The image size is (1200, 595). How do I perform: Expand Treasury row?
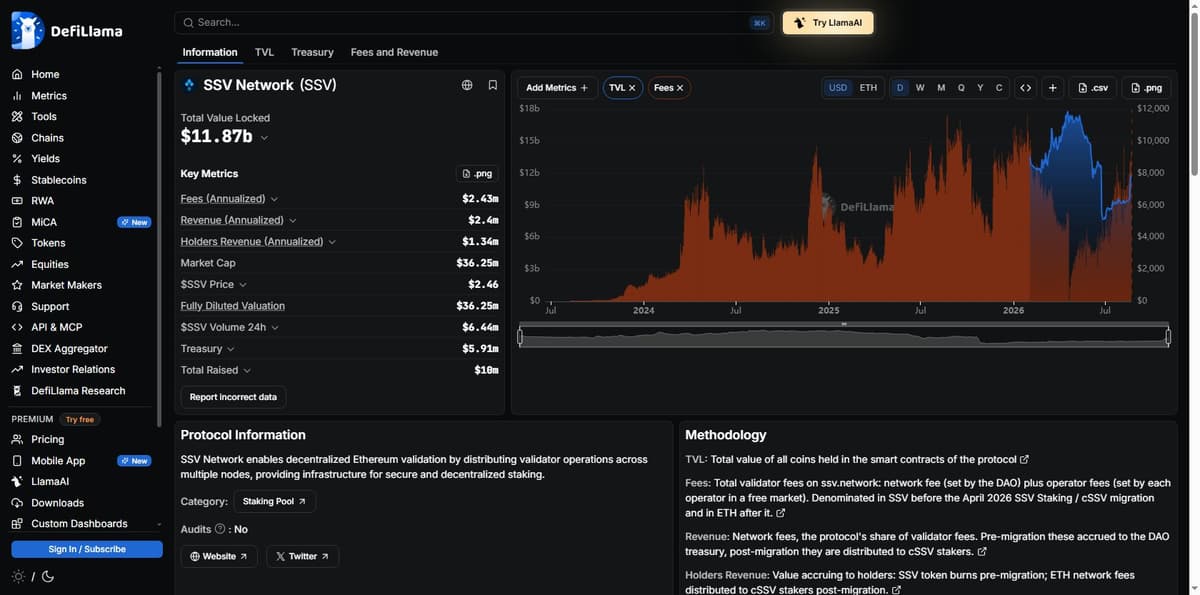(x=230, y=349)
